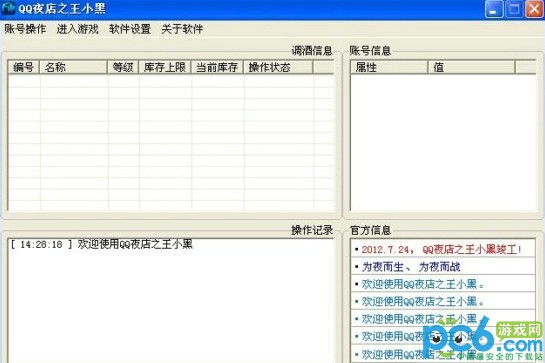The width and height of the screenshot is (545, 363).
Task: Open the 进入游戏 menu
Action: coord(78,29)
